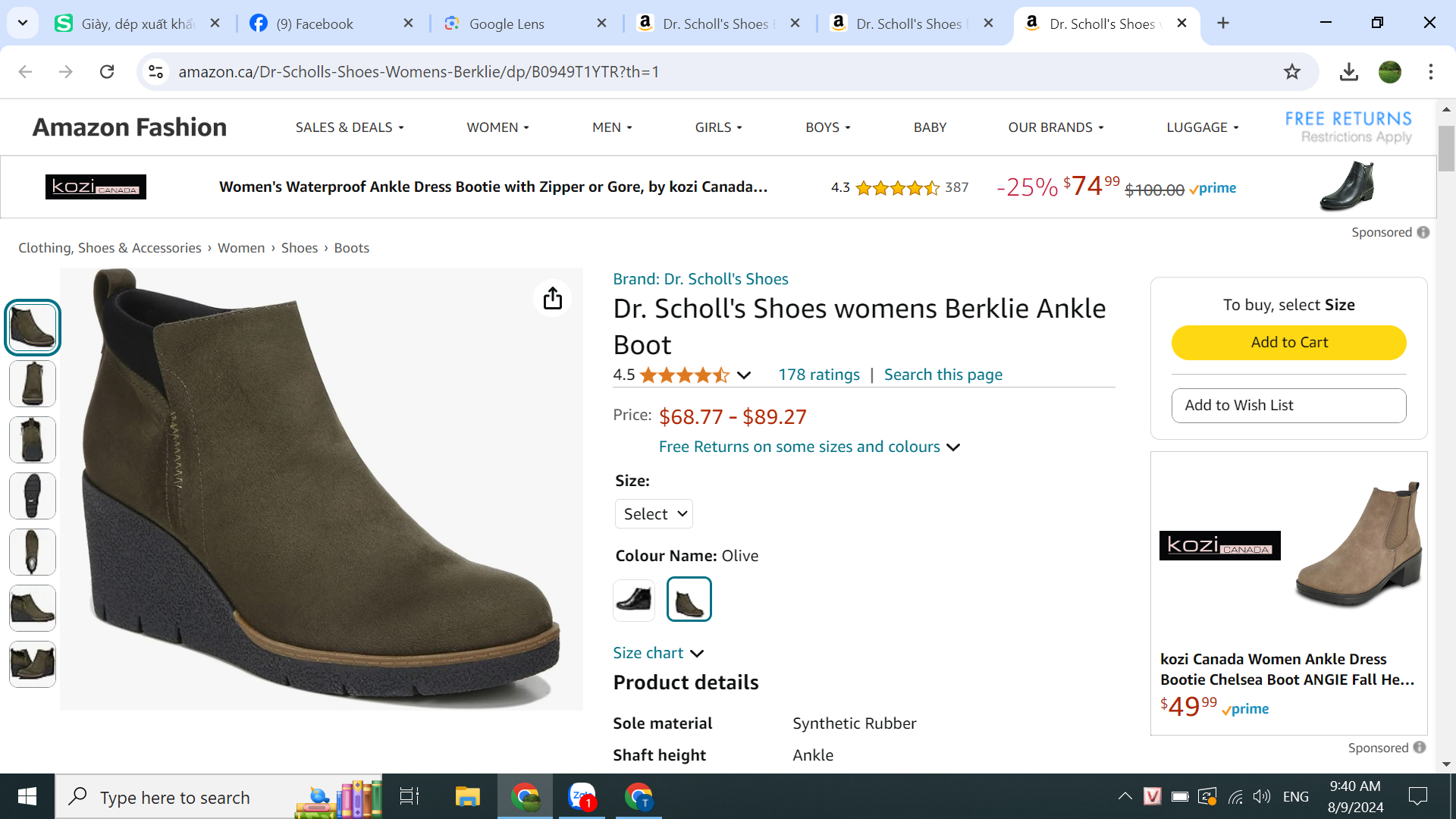
Task: Open Task View on taskbar
Action: 409,796
